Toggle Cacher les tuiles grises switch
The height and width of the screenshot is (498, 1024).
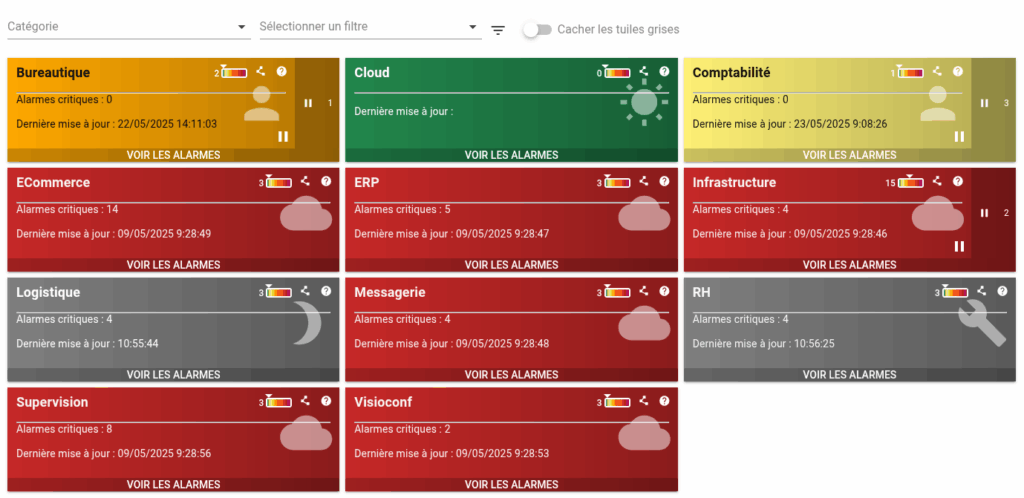pyautogui.click(x=537, y=29)
